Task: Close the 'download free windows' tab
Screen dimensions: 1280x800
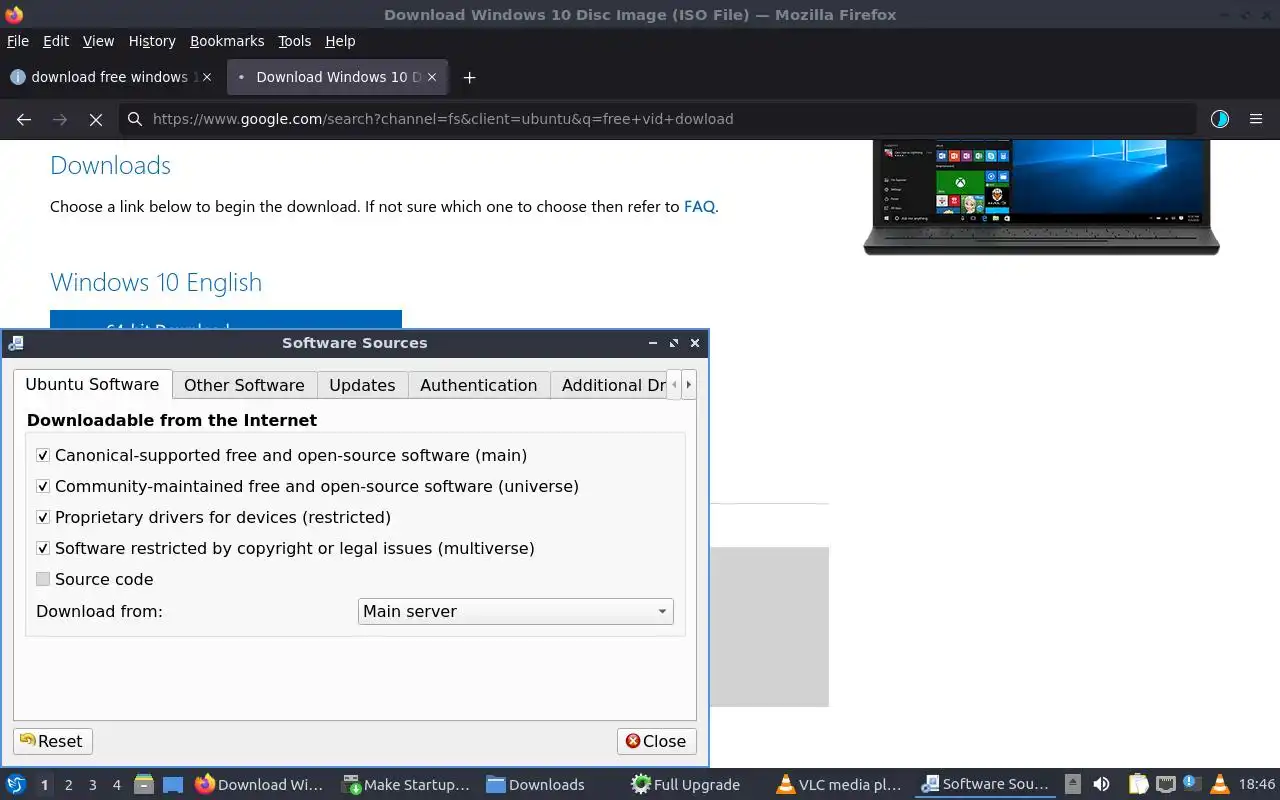Action: pyautogui.click(x=206, y=77)
